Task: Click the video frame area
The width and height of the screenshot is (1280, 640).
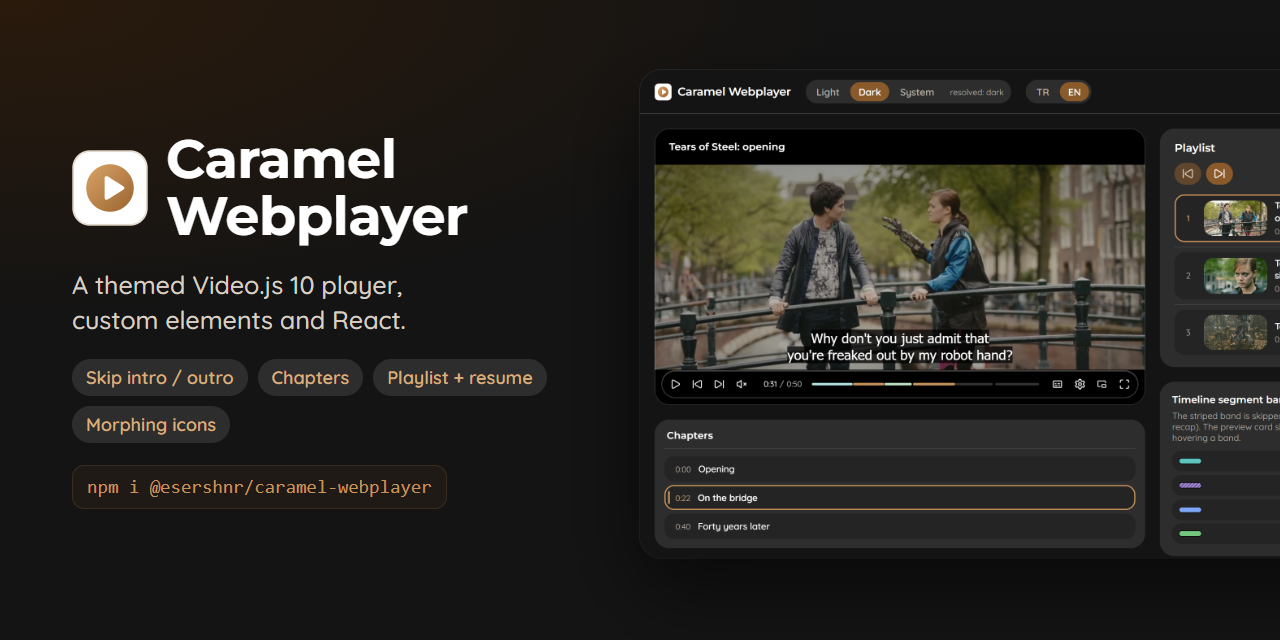Action: [x=900, y=267]
